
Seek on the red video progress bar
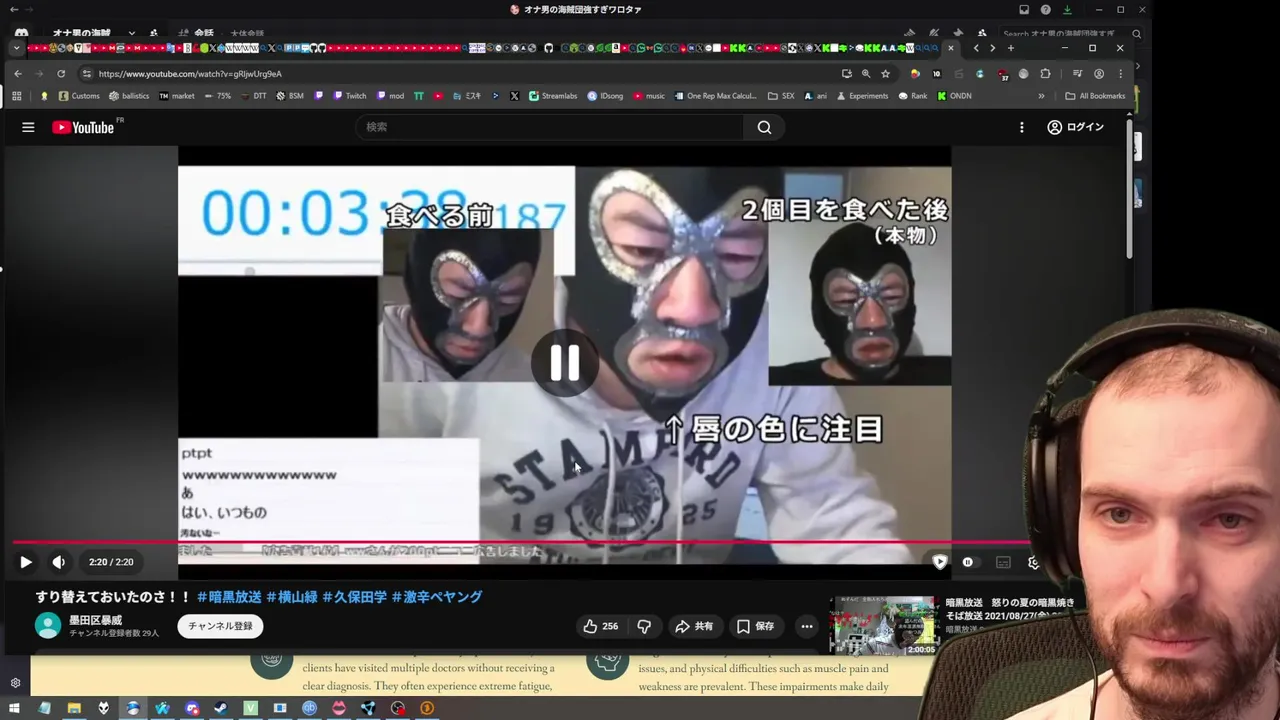point(520,542)
